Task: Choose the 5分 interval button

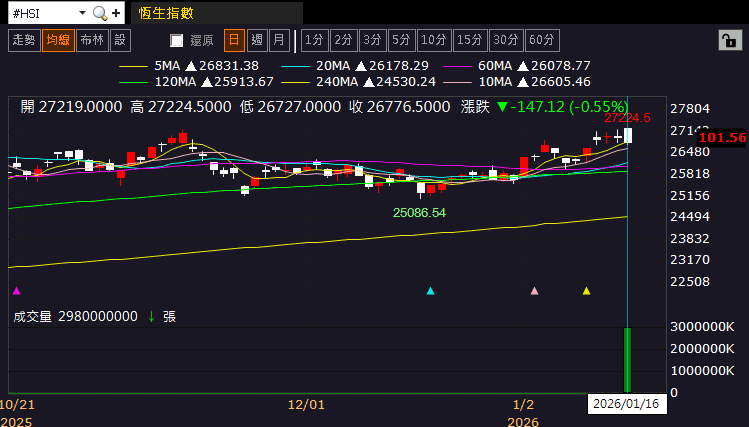Action: pyautogui.click(x=401, y=40)
